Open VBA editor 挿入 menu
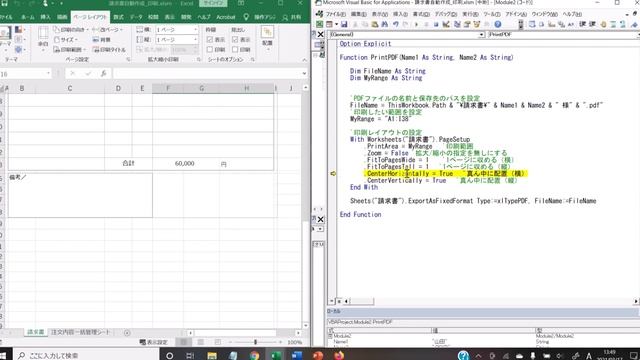 pos(400,14)
